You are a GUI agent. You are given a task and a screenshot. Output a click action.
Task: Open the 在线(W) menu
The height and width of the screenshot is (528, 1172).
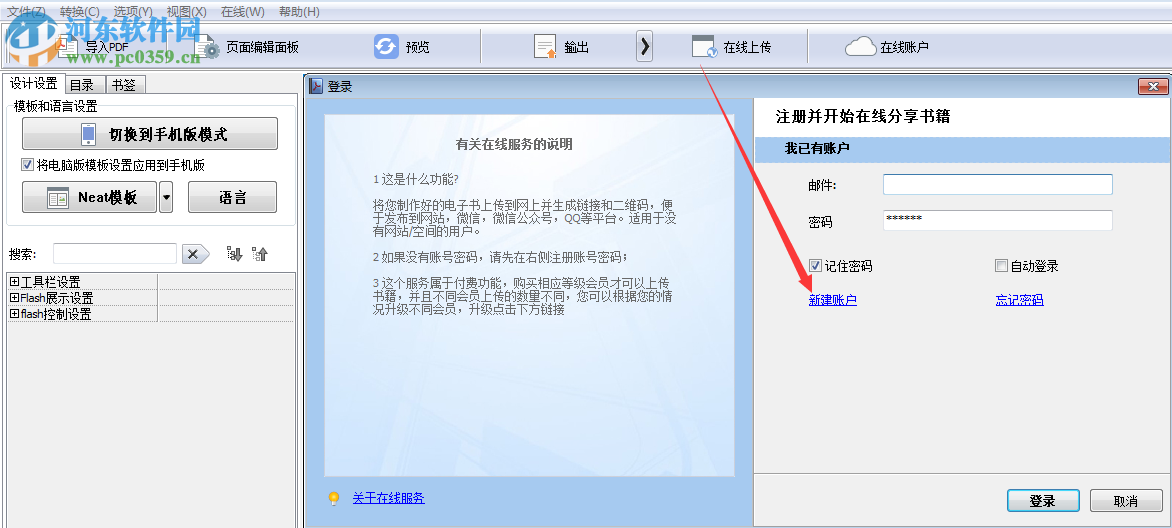(x=242, y=12)
